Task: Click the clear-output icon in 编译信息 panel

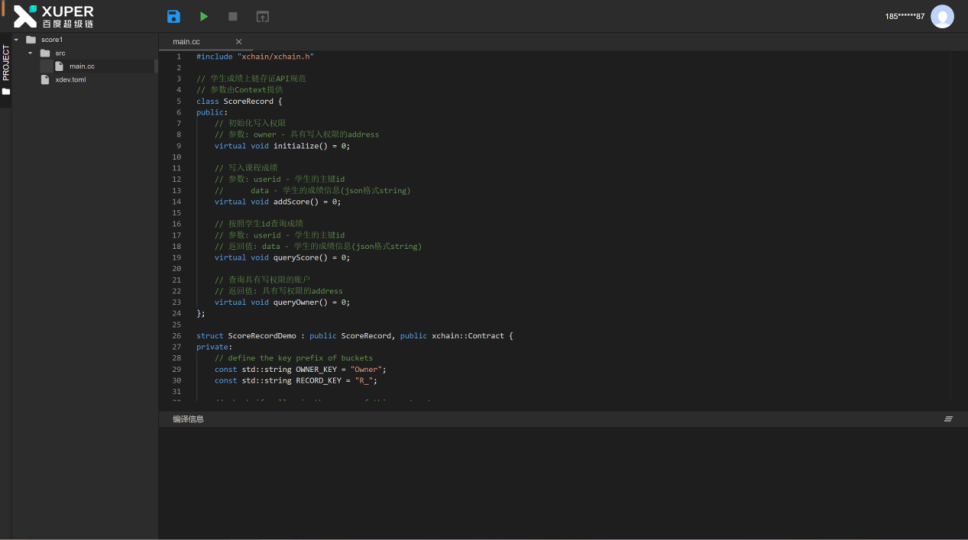Action: point(948,419)
